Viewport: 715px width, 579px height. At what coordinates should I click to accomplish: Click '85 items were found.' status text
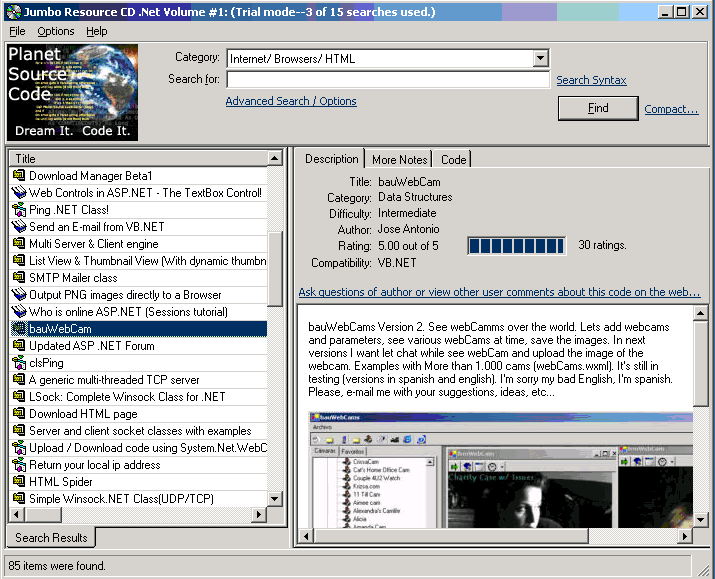57,566
